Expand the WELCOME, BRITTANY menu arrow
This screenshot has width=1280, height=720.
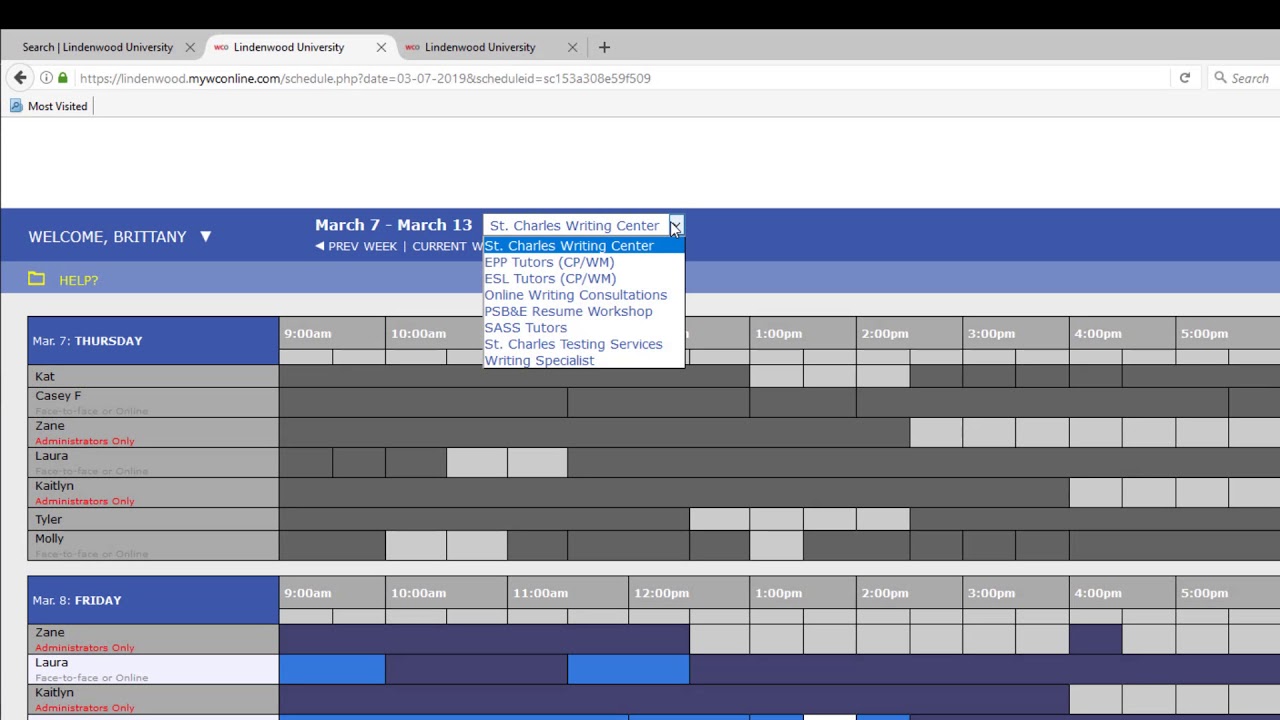[x=205, y=237]
